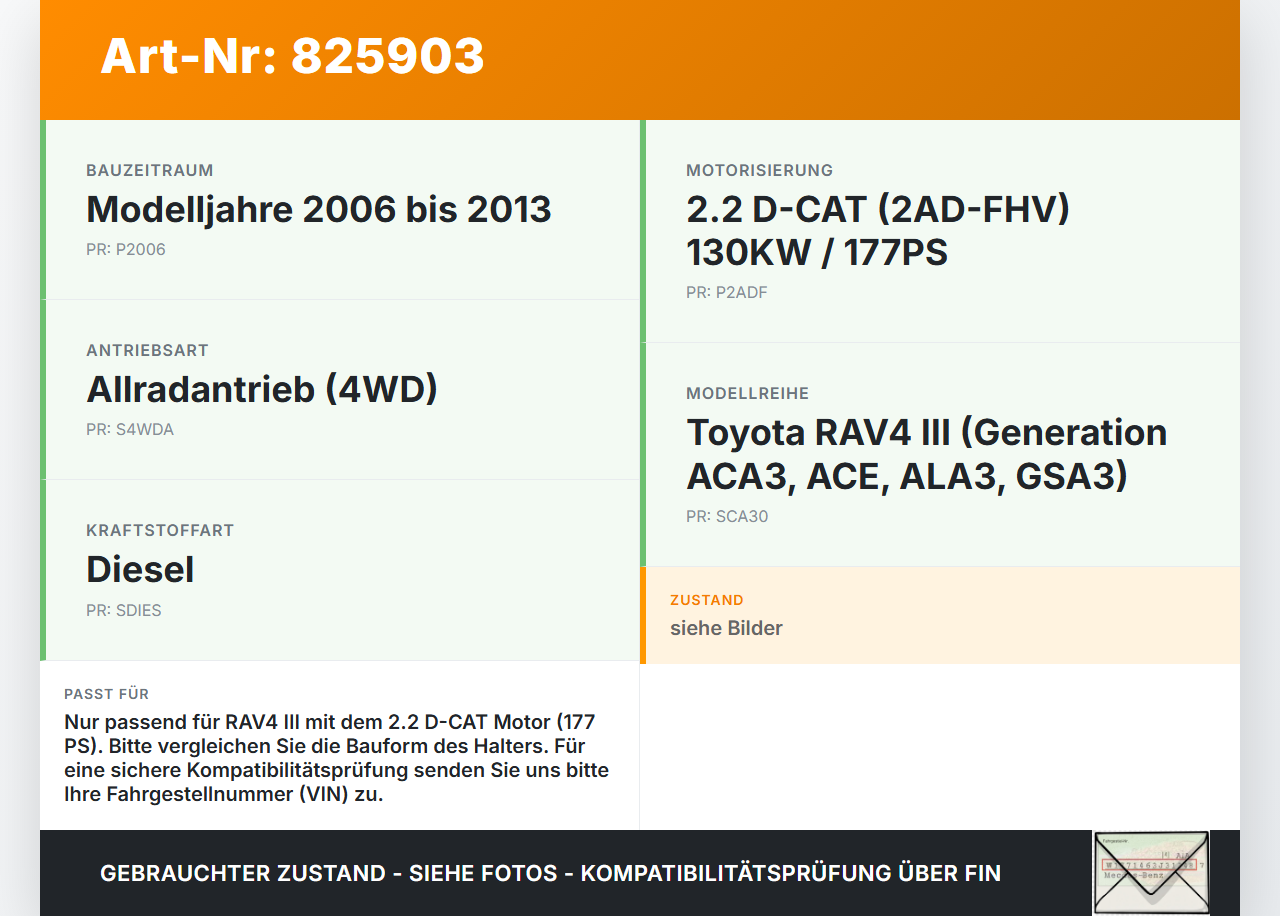Click the 'PR: P2006' code
Viewport: 1280px width, 916px height.
point(126,249)
